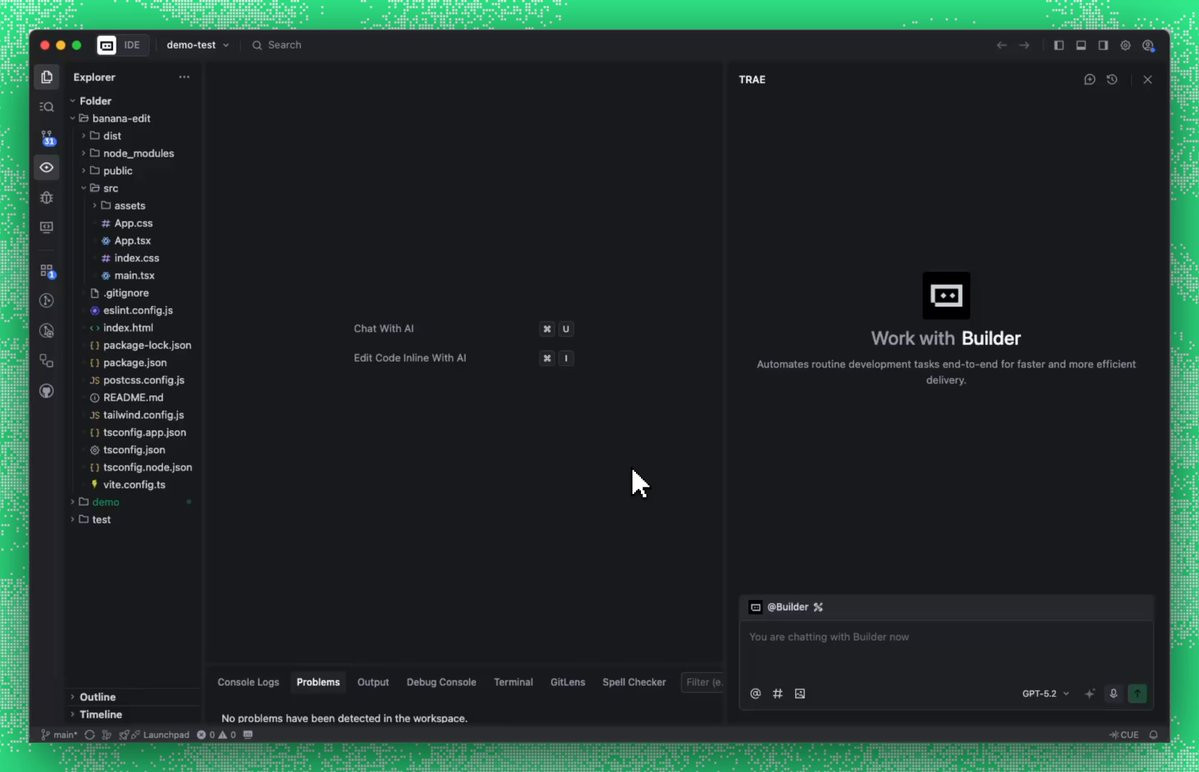Click the activity bar icon above the nodes icon
Viewport: 1199px width, 772px height.
click(47, 331)
